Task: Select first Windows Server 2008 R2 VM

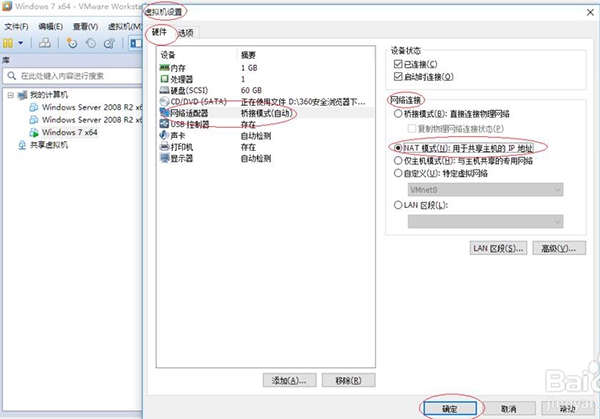Action: 92,107
